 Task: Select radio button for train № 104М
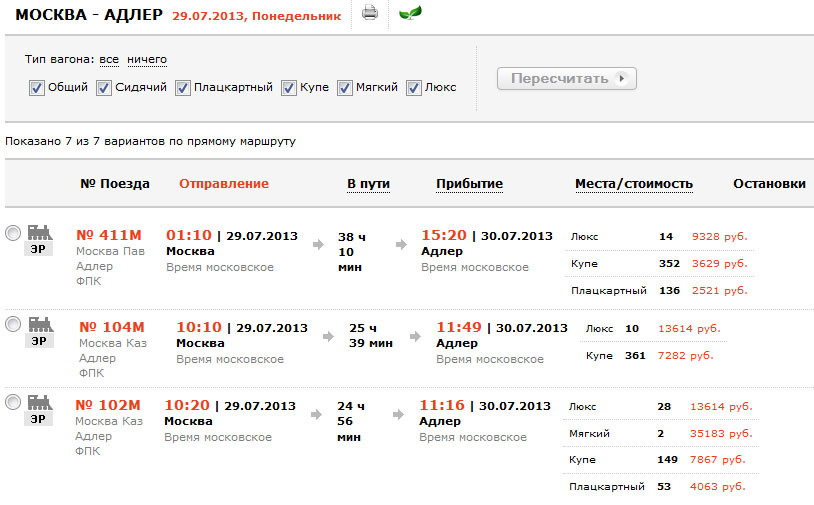tap(13, 324)
